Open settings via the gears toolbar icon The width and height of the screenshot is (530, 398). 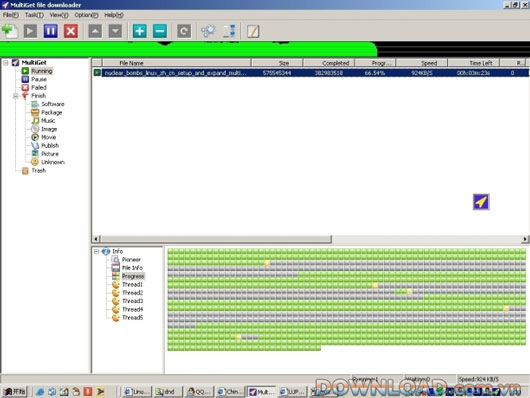[x=208, y=31]
